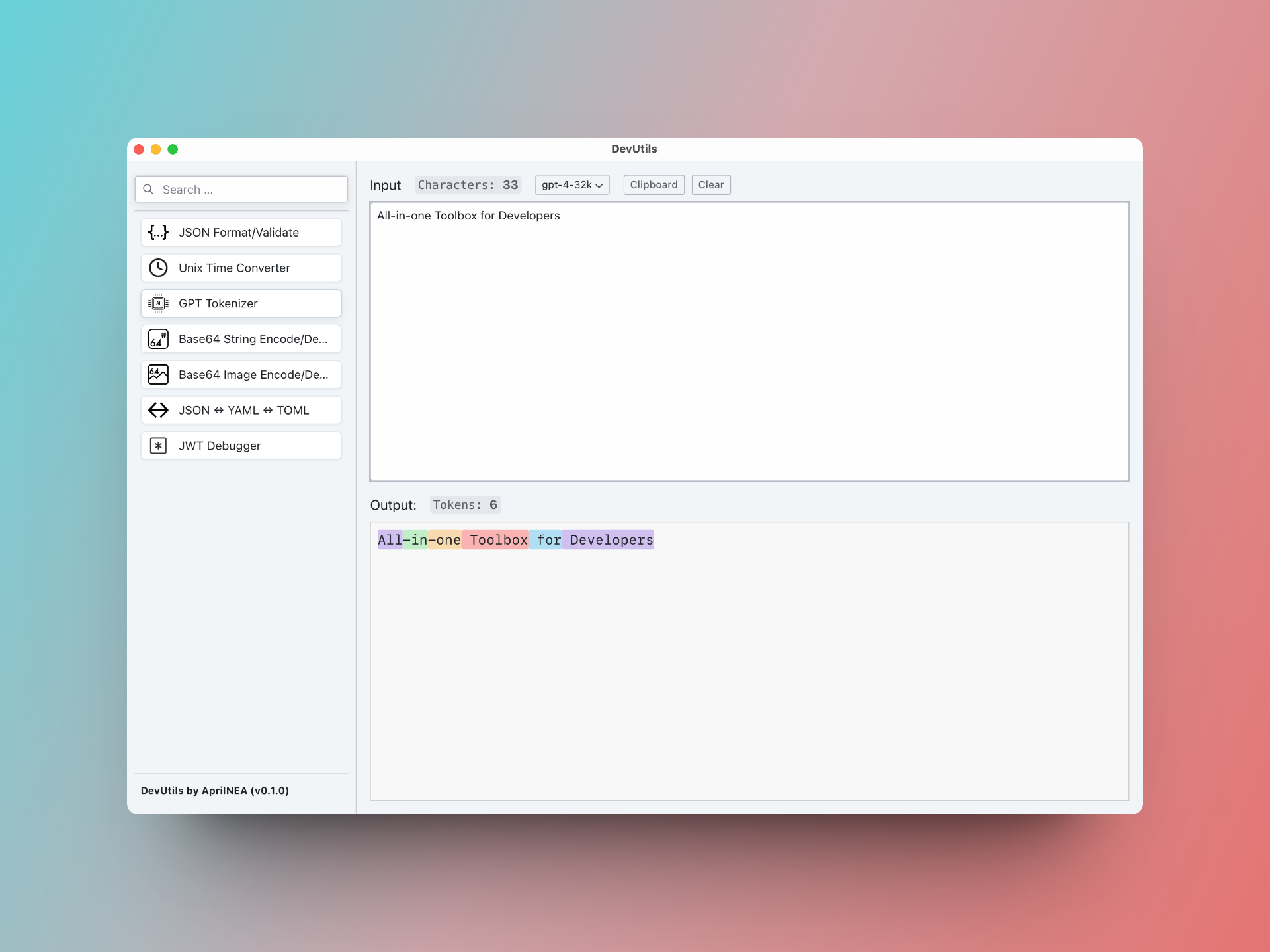Open JSON ↔ YAML ↔ TOML converter
Image resolution: width=1270 pixels, height=952 pixels.
(x=241, y=410)
